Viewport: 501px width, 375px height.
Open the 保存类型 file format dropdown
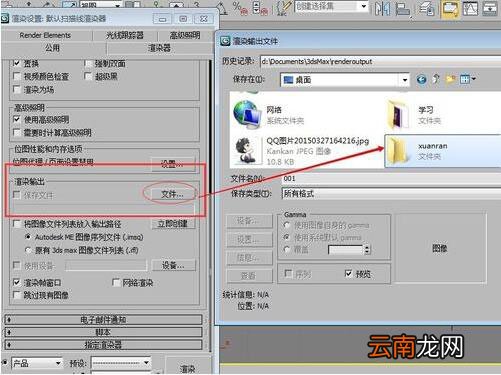click(391, 193)
